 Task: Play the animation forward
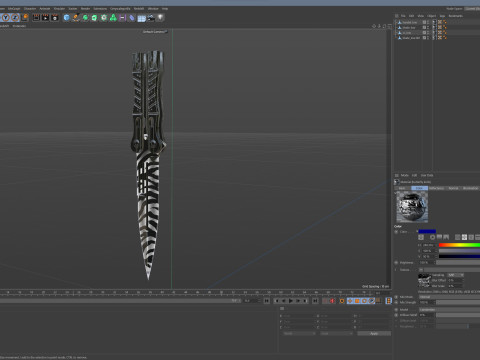click(291, 301)
